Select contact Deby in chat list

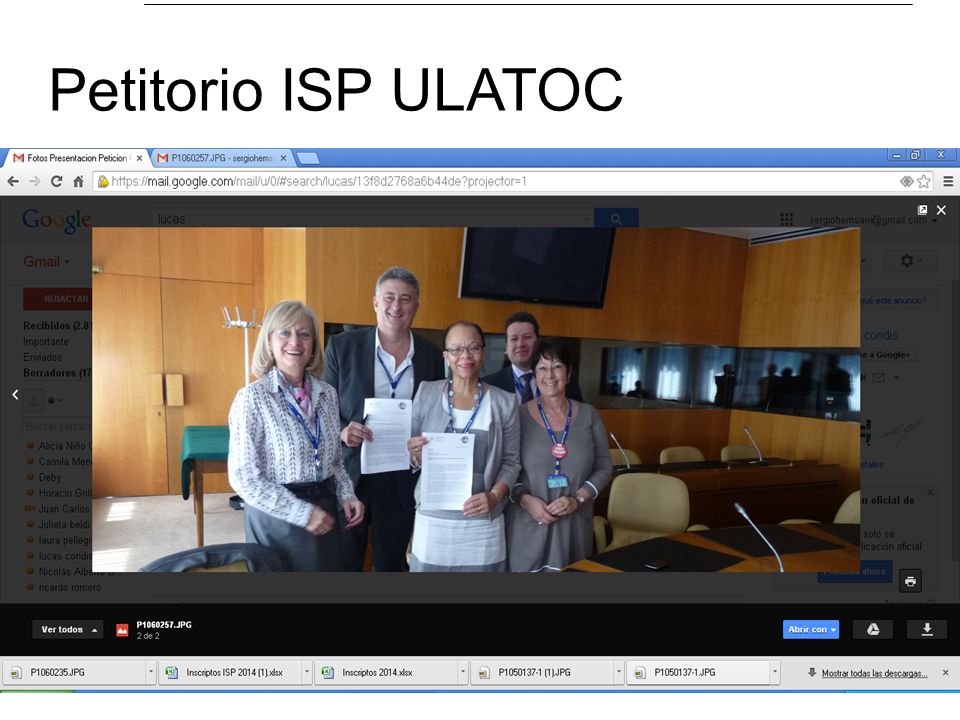(50, 478)
